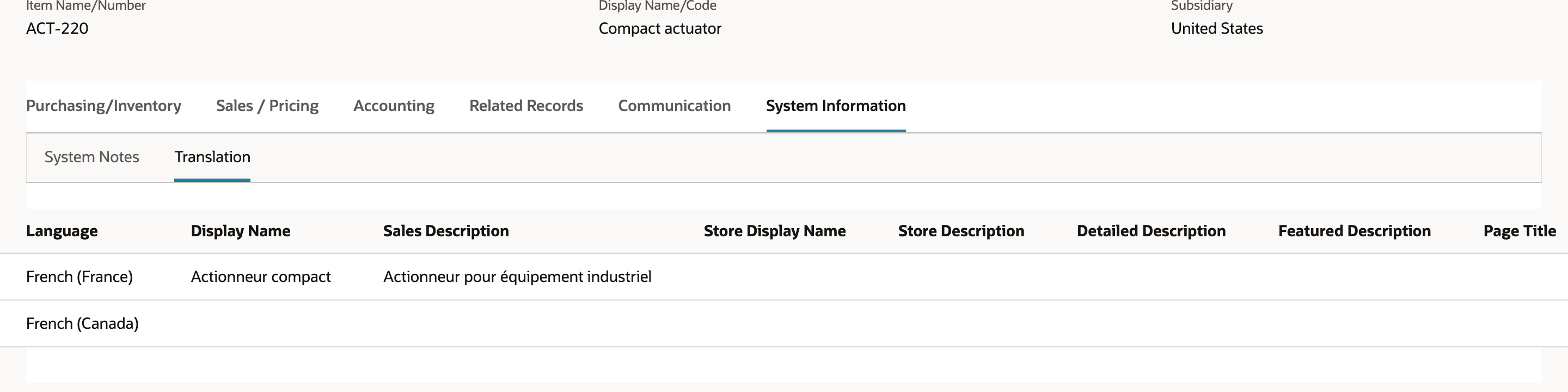Click the Language column header

click(62, 231)
